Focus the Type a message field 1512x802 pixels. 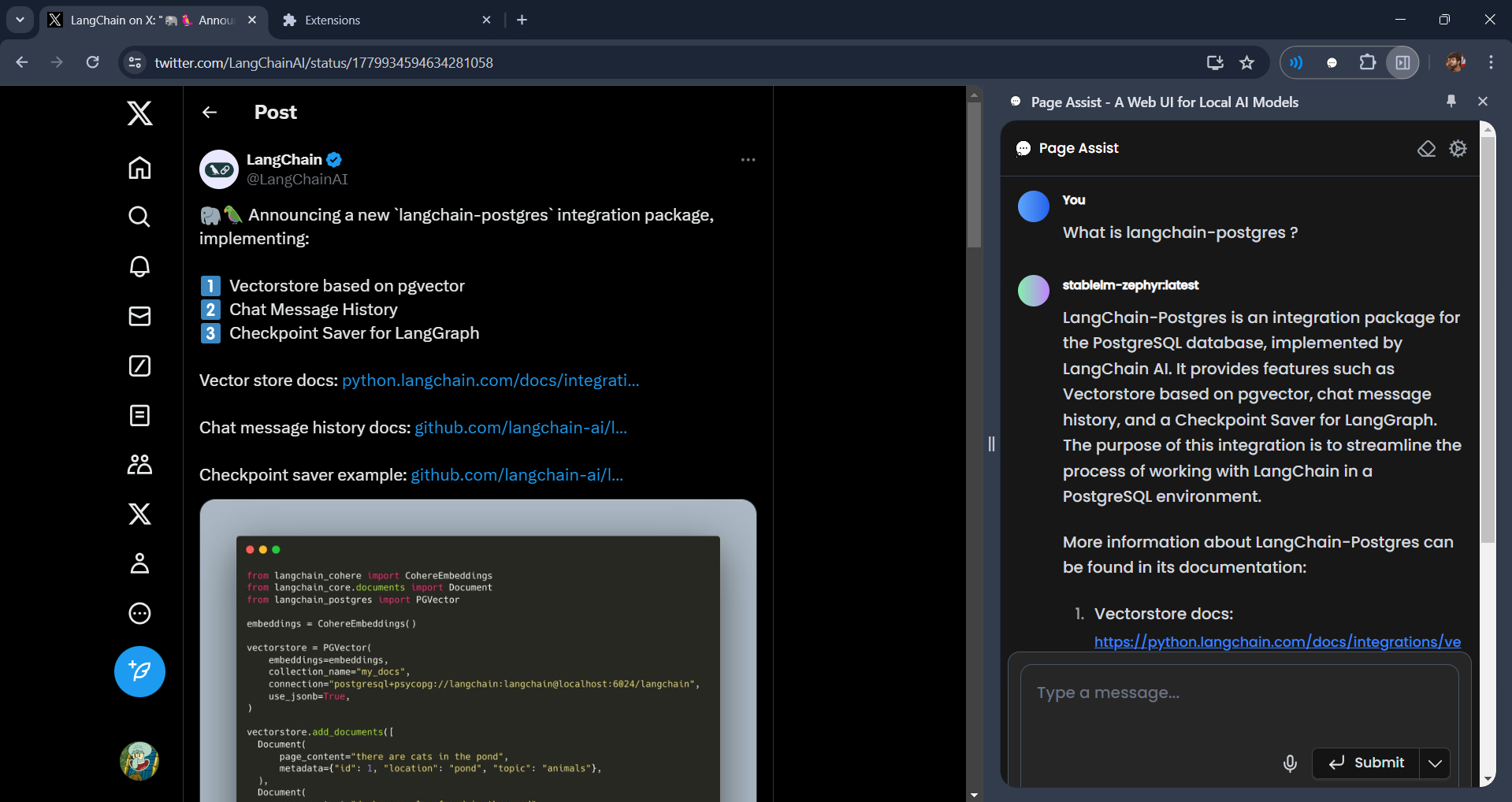[1239, 693]
